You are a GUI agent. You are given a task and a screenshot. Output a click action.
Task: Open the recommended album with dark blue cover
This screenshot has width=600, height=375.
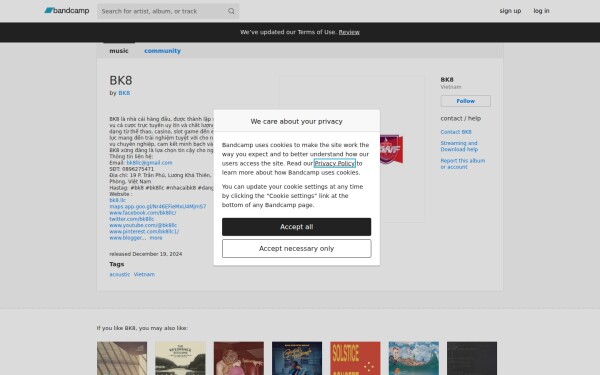[297, 358]
